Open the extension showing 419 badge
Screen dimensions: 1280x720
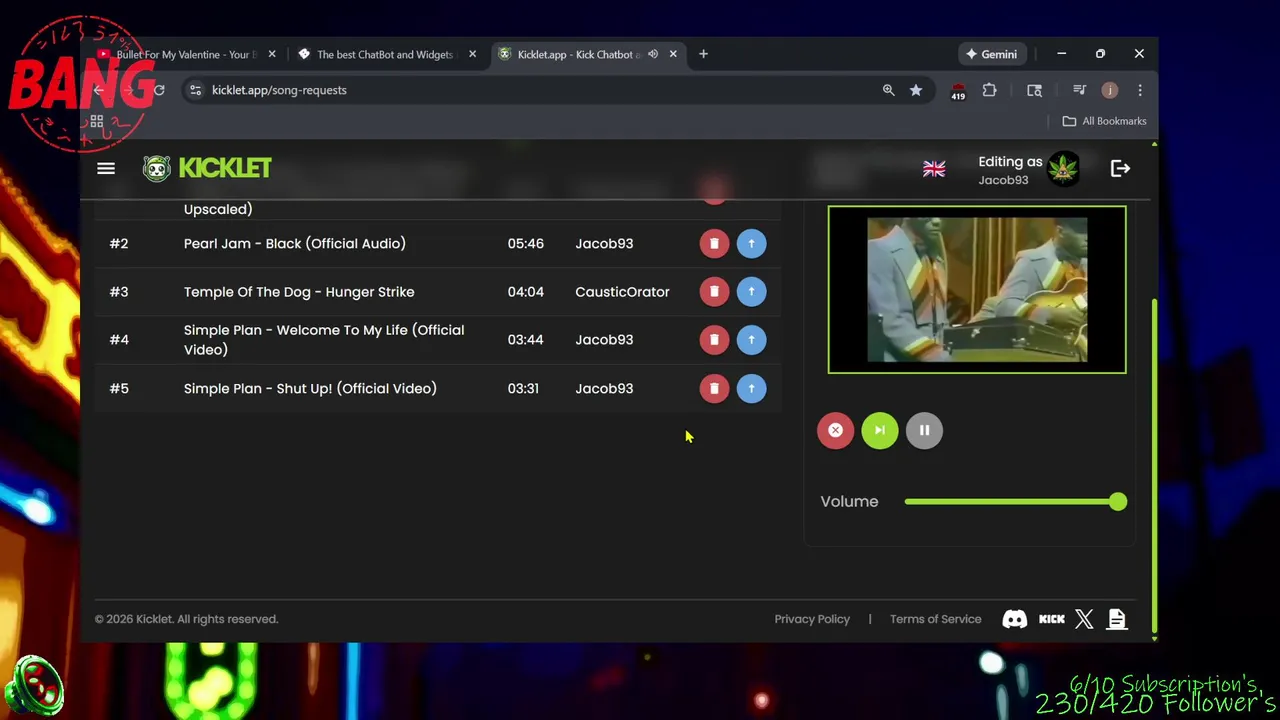tap(958, 91)
